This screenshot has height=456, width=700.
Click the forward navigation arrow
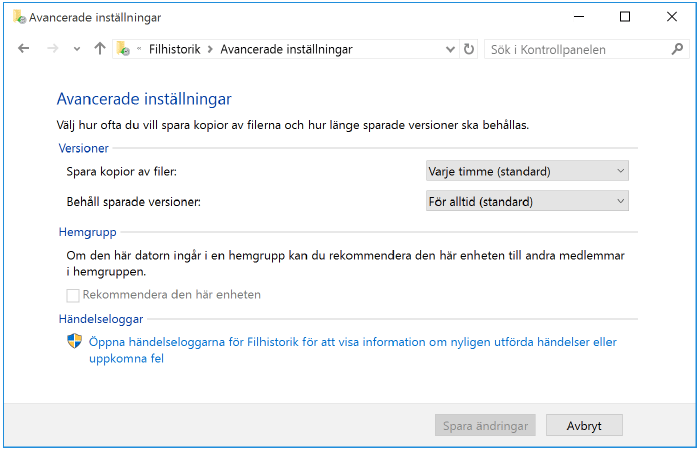[52, 49]
